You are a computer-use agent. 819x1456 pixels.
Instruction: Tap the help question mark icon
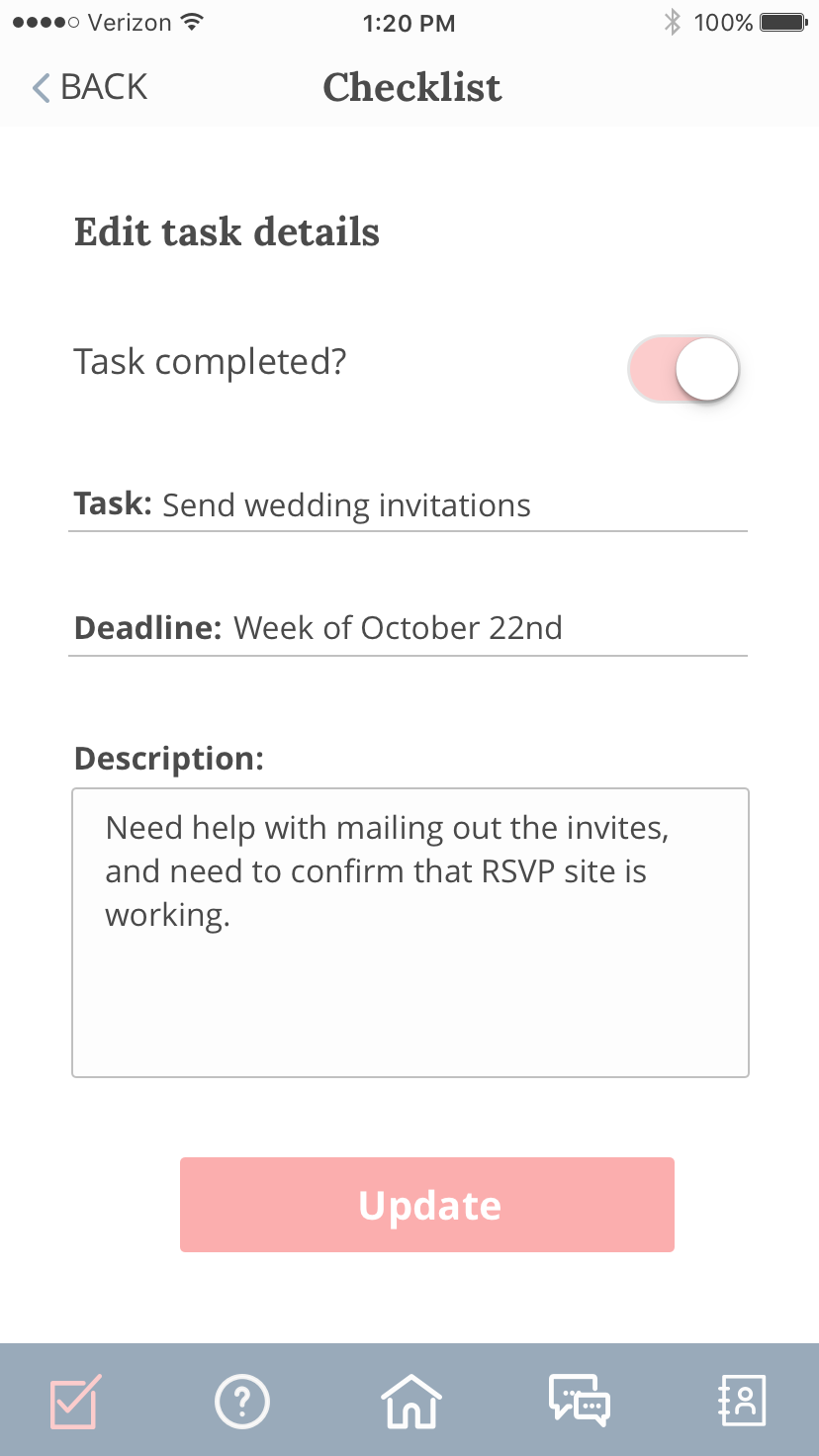(x=241, y=1401)
